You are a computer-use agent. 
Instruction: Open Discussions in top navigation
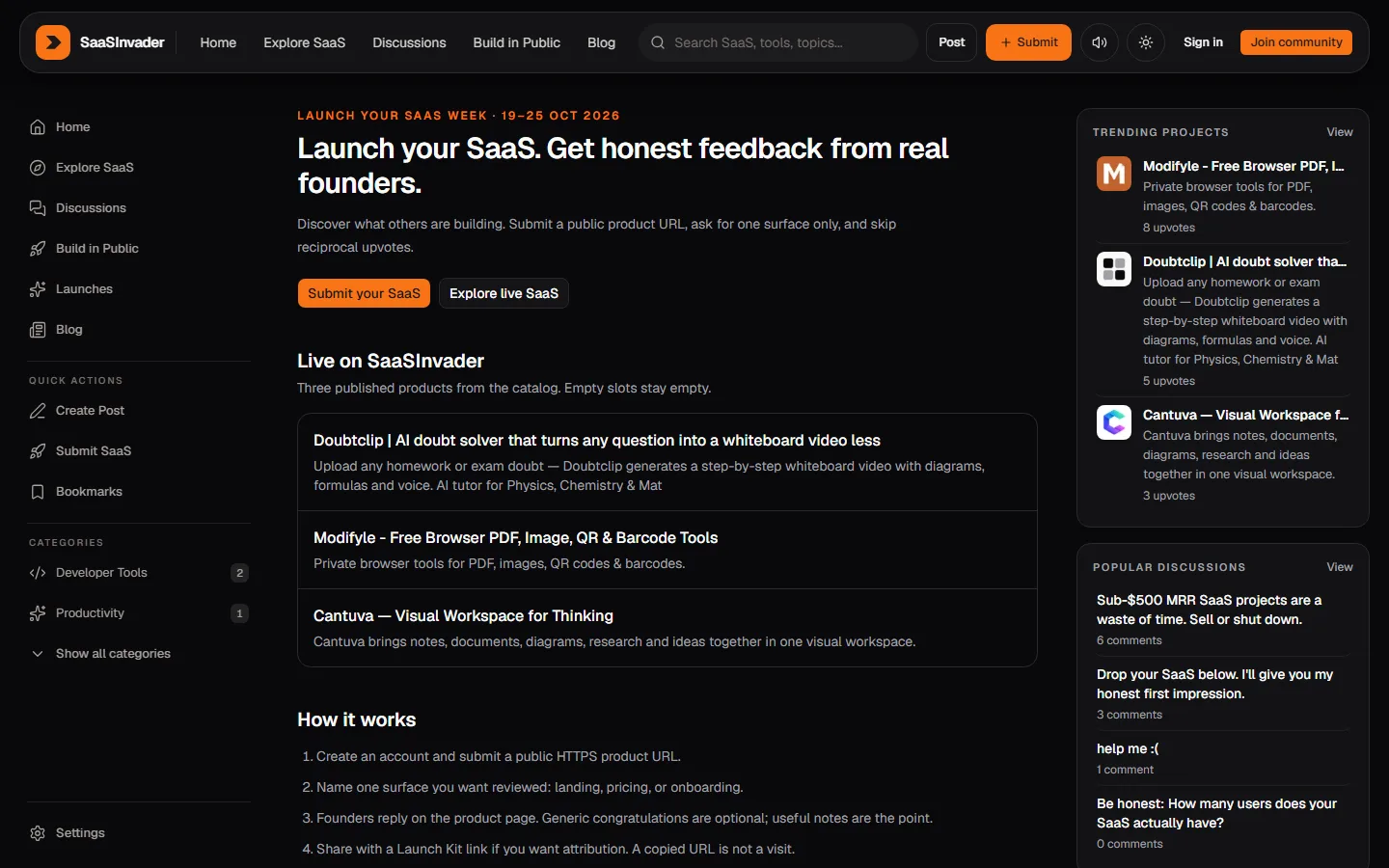click(409, 42)
